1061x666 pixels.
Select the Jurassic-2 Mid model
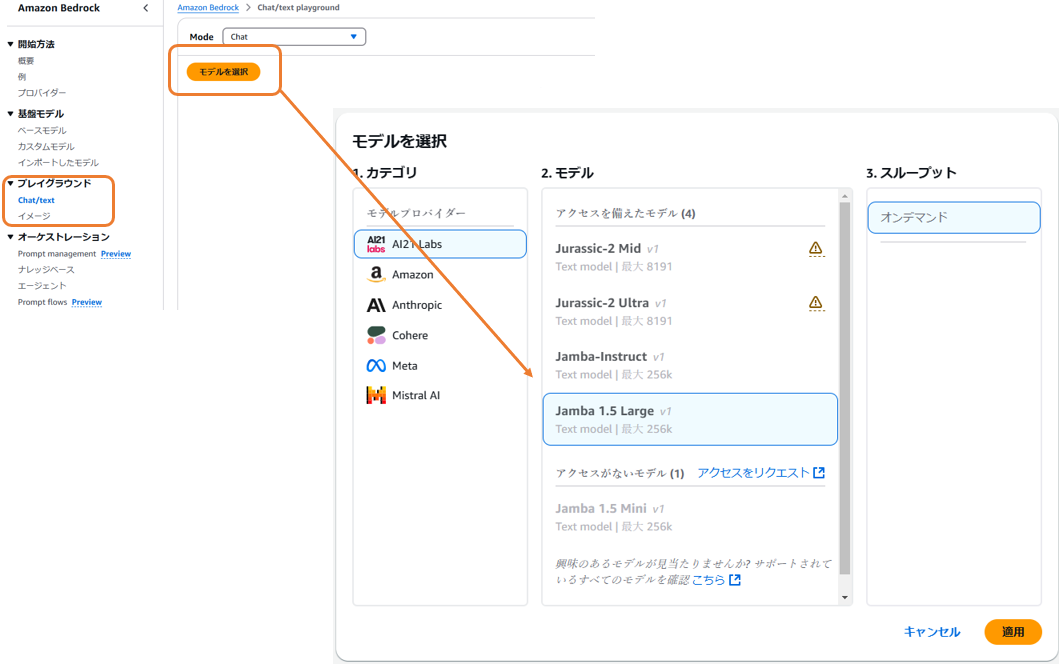pos(690,257)
